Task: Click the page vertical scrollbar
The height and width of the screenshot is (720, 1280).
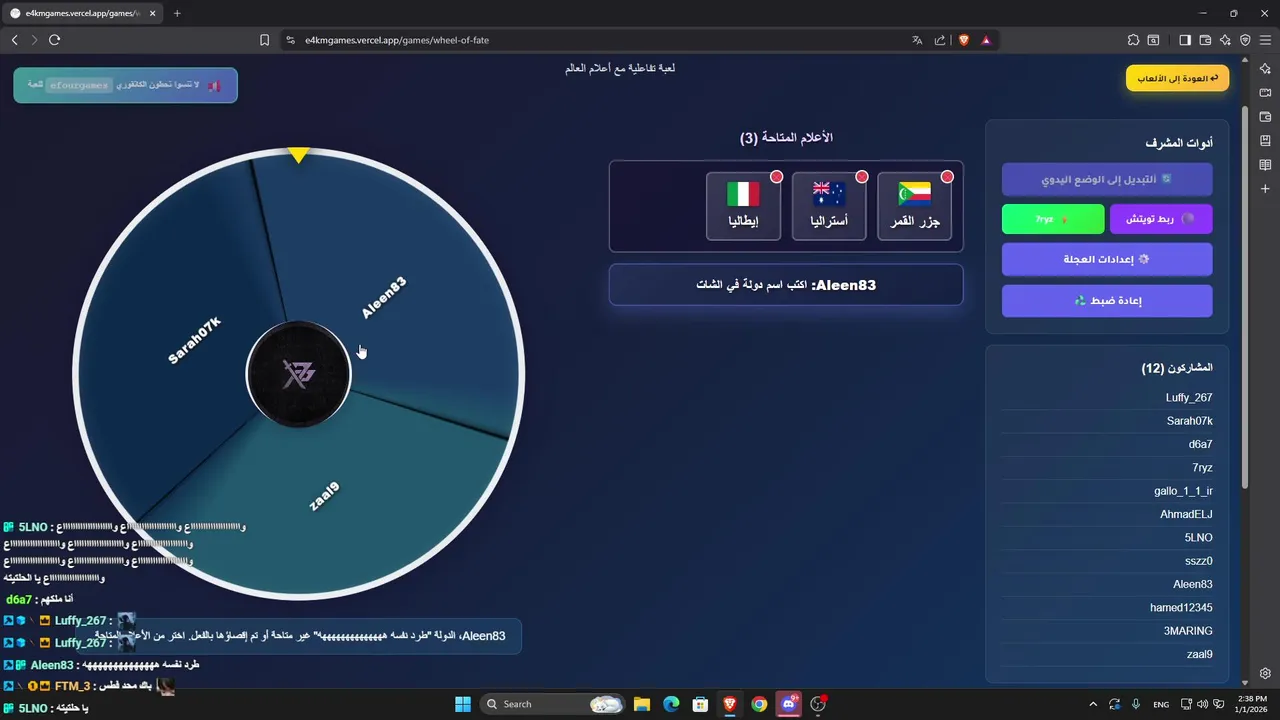Action: pos(1245,298)
